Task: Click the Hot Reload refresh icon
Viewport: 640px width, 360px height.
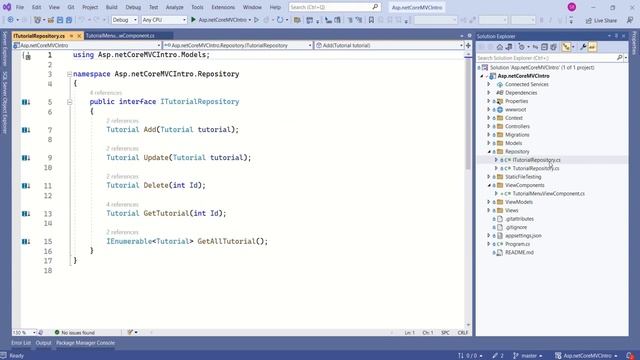Action: pyautogui.click(x=280, y=20)
